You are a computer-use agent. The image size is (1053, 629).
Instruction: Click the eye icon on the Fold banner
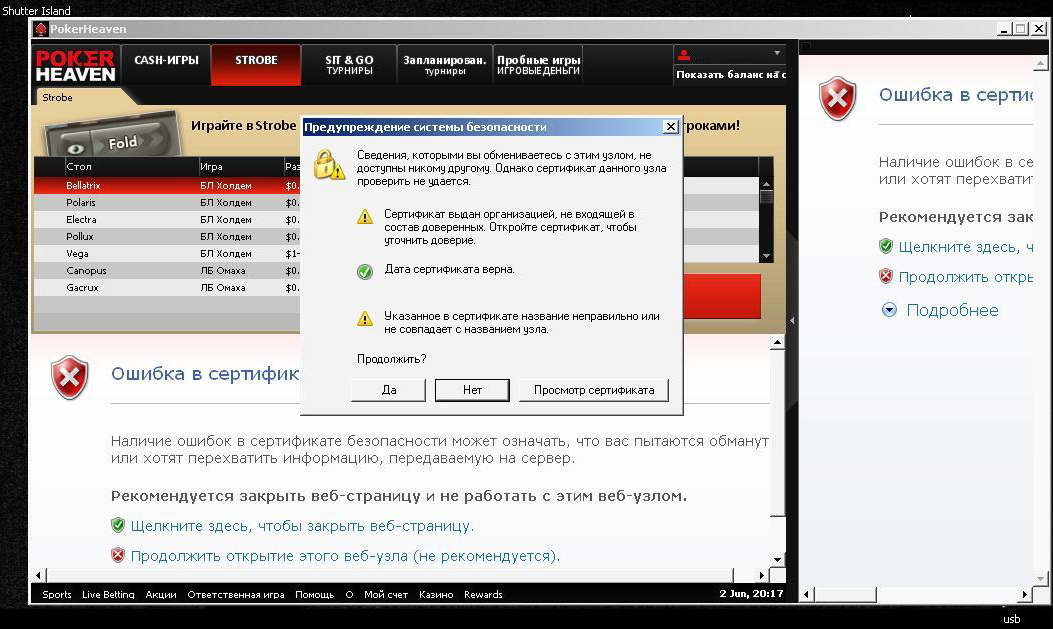pyautogui.click(x=75, y=149)
